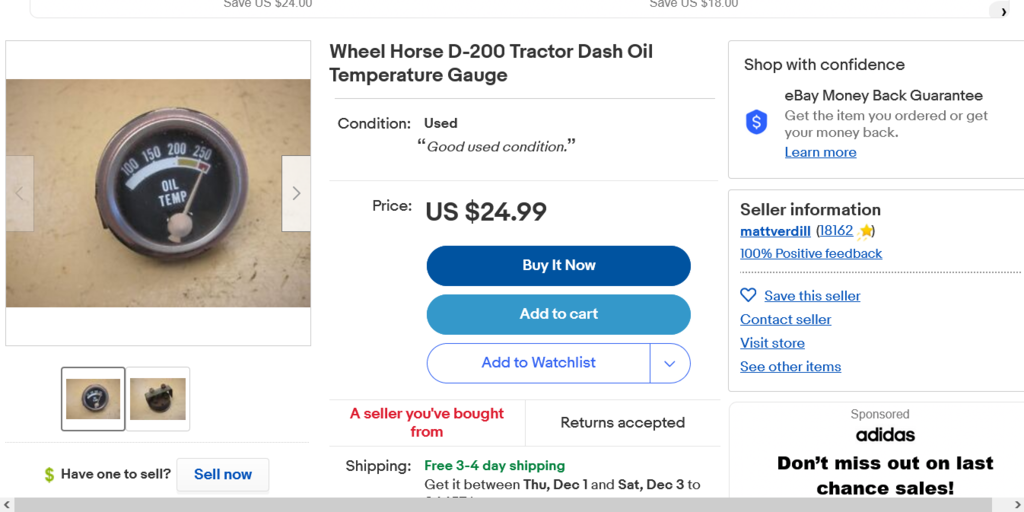
Task: Show the next product image arrow
Action: (296, 193)
